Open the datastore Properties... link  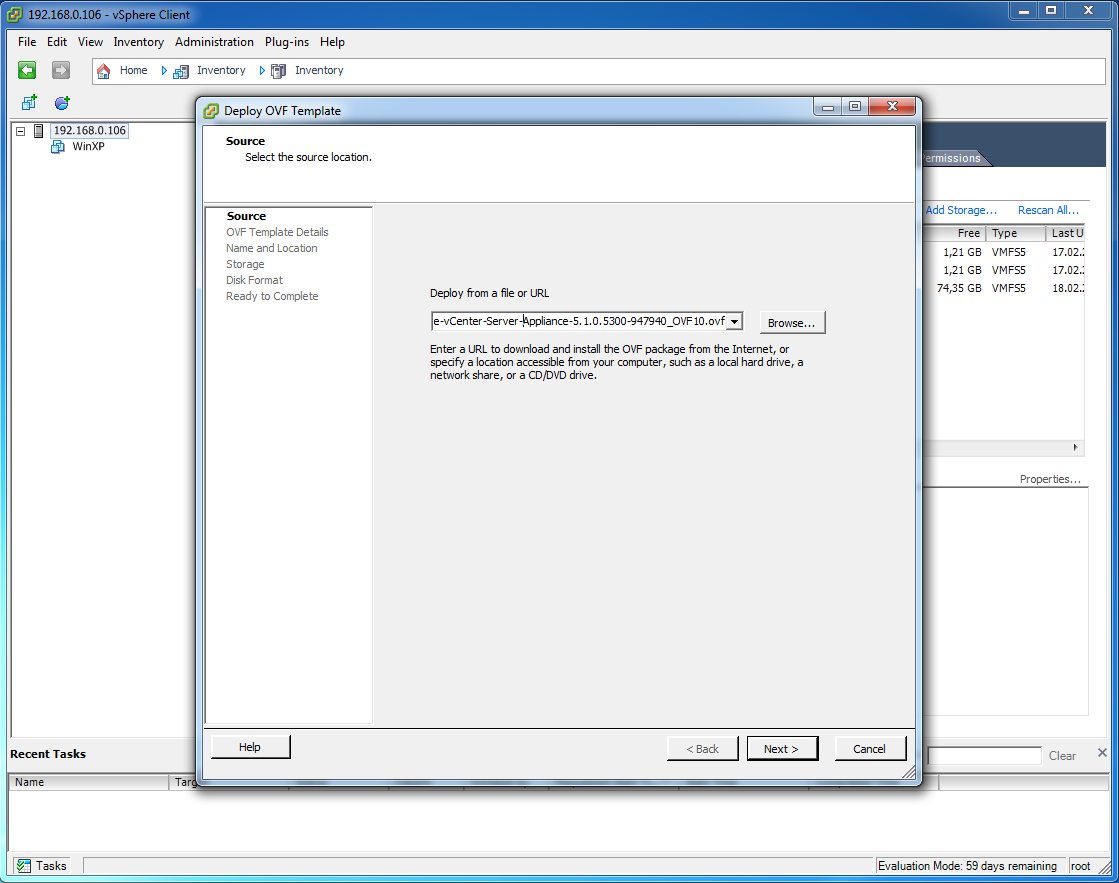pos(1050,479)
